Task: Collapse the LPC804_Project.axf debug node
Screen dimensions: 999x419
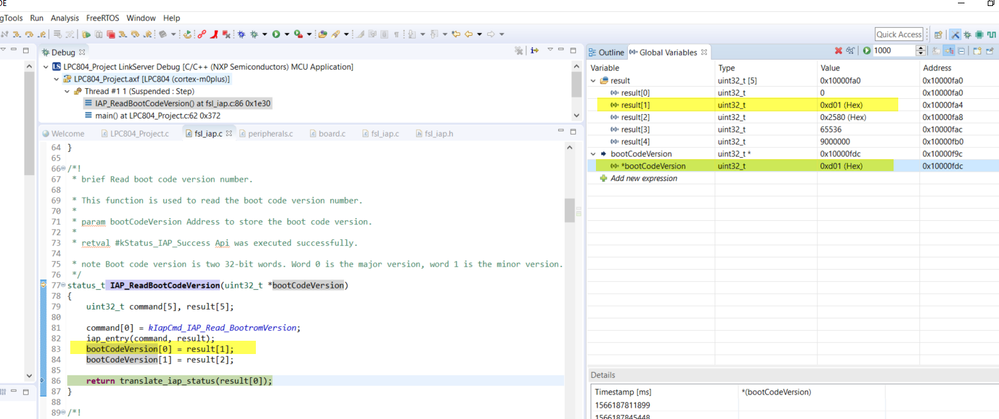Action: (57, 79)
